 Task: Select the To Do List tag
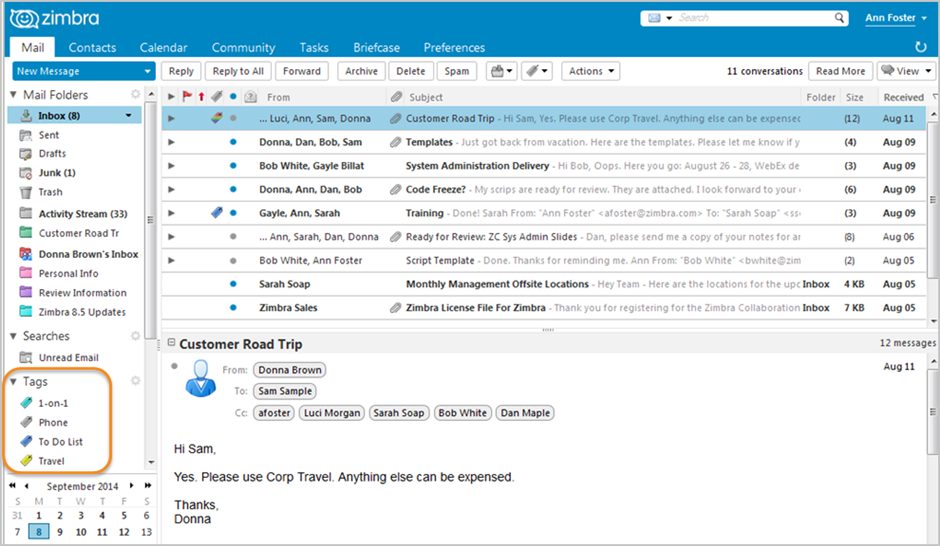tap(60, 442)
